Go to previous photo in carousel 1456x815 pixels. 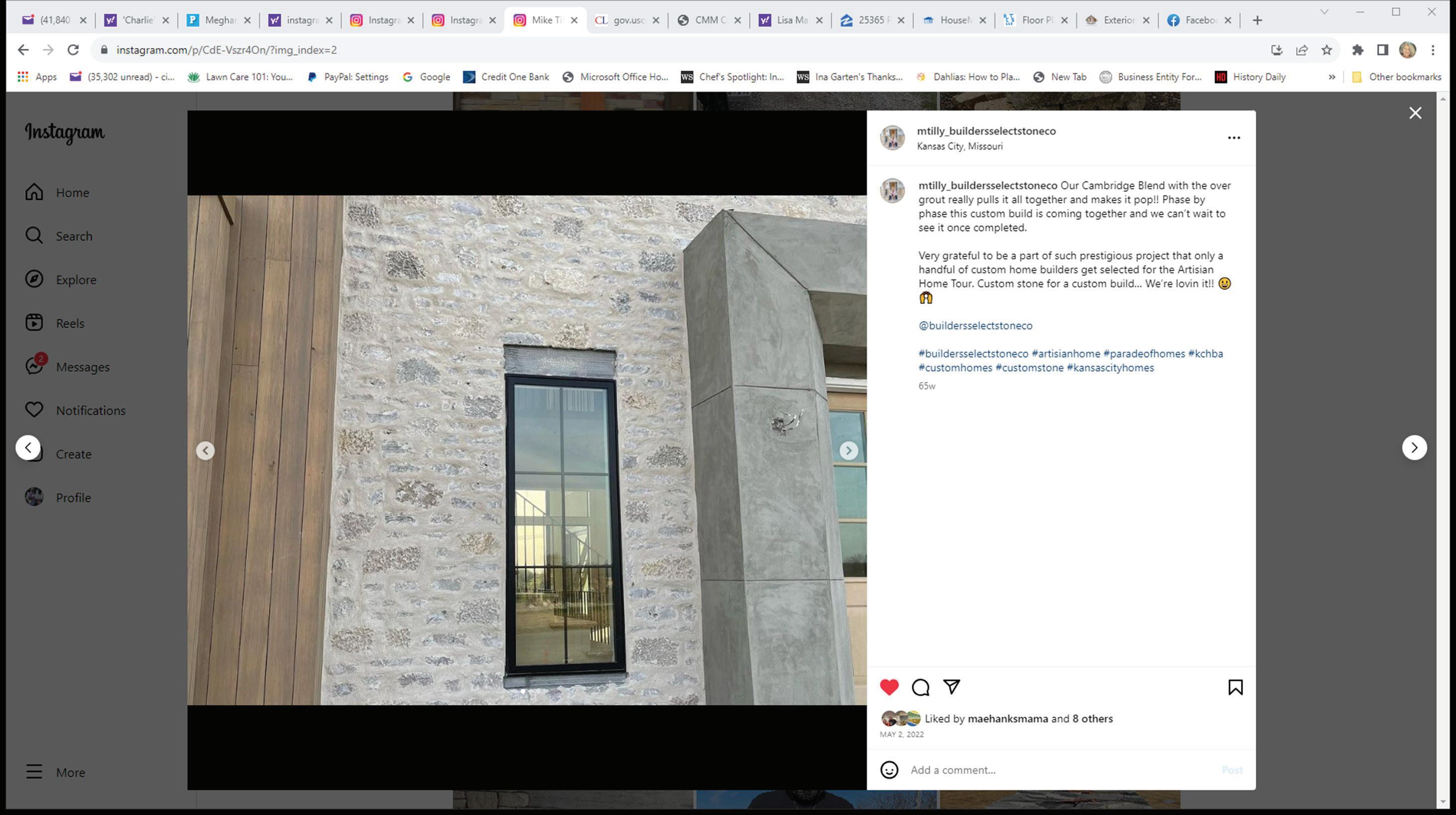click(205, 450)
